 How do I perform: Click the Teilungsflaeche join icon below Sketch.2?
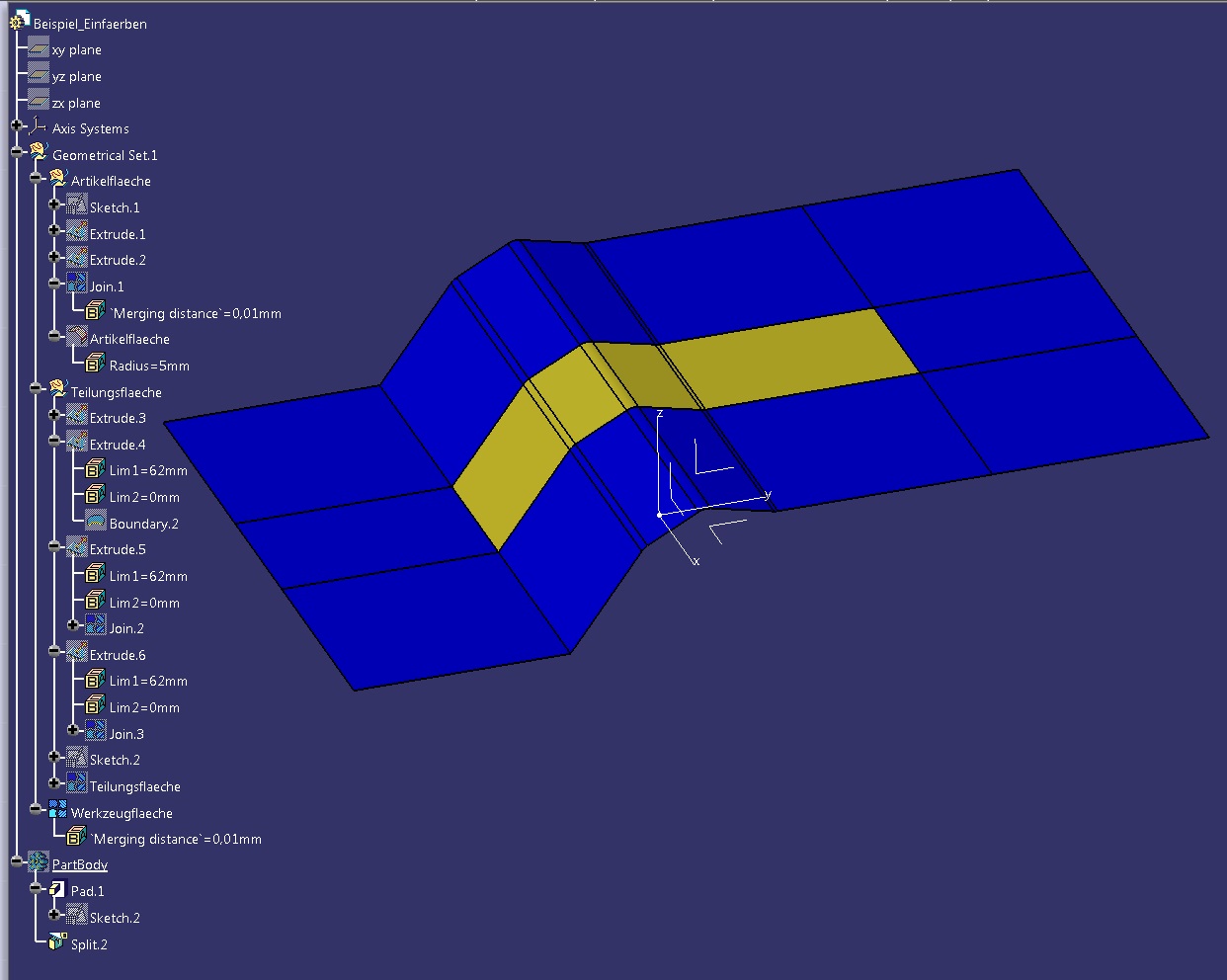coord(77,784)
